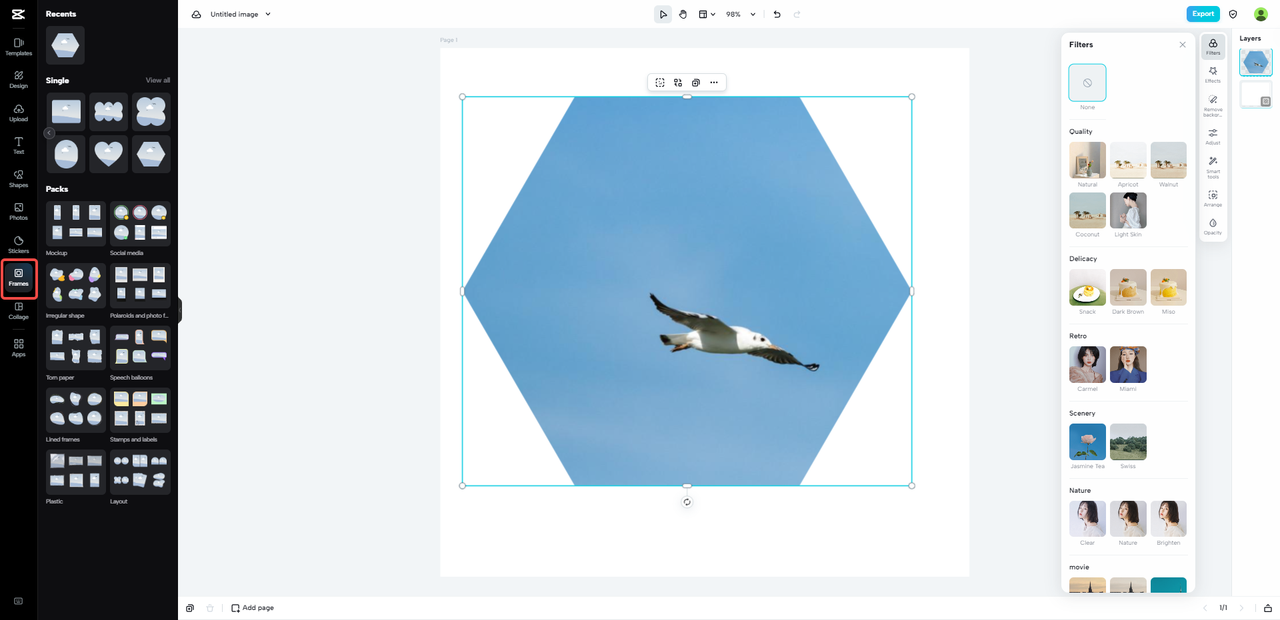Apply the Coconut filter
1280x620 pixels.
point(1087,211)
